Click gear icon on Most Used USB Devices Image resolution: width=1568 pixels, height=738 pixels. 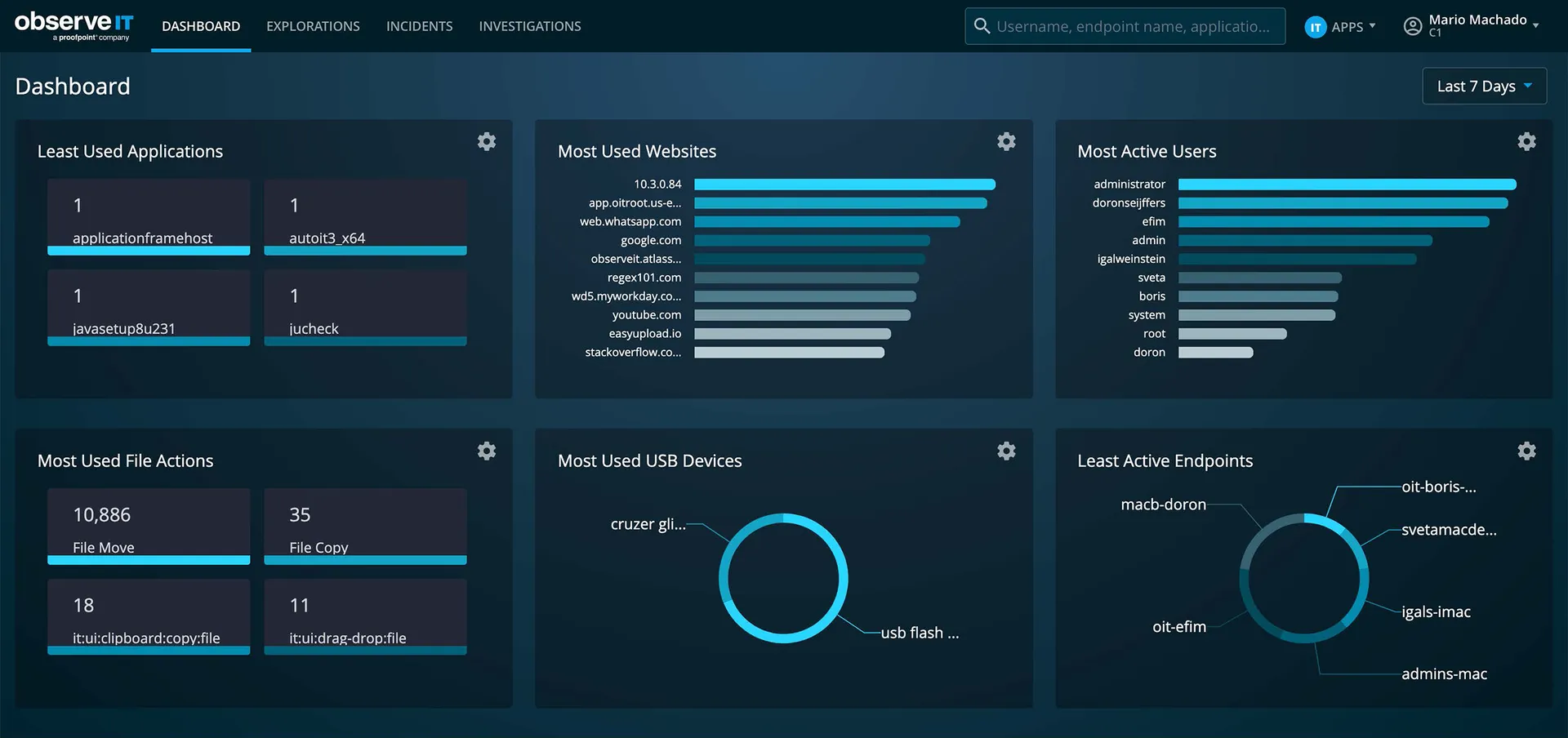[x=1006, y=451]
